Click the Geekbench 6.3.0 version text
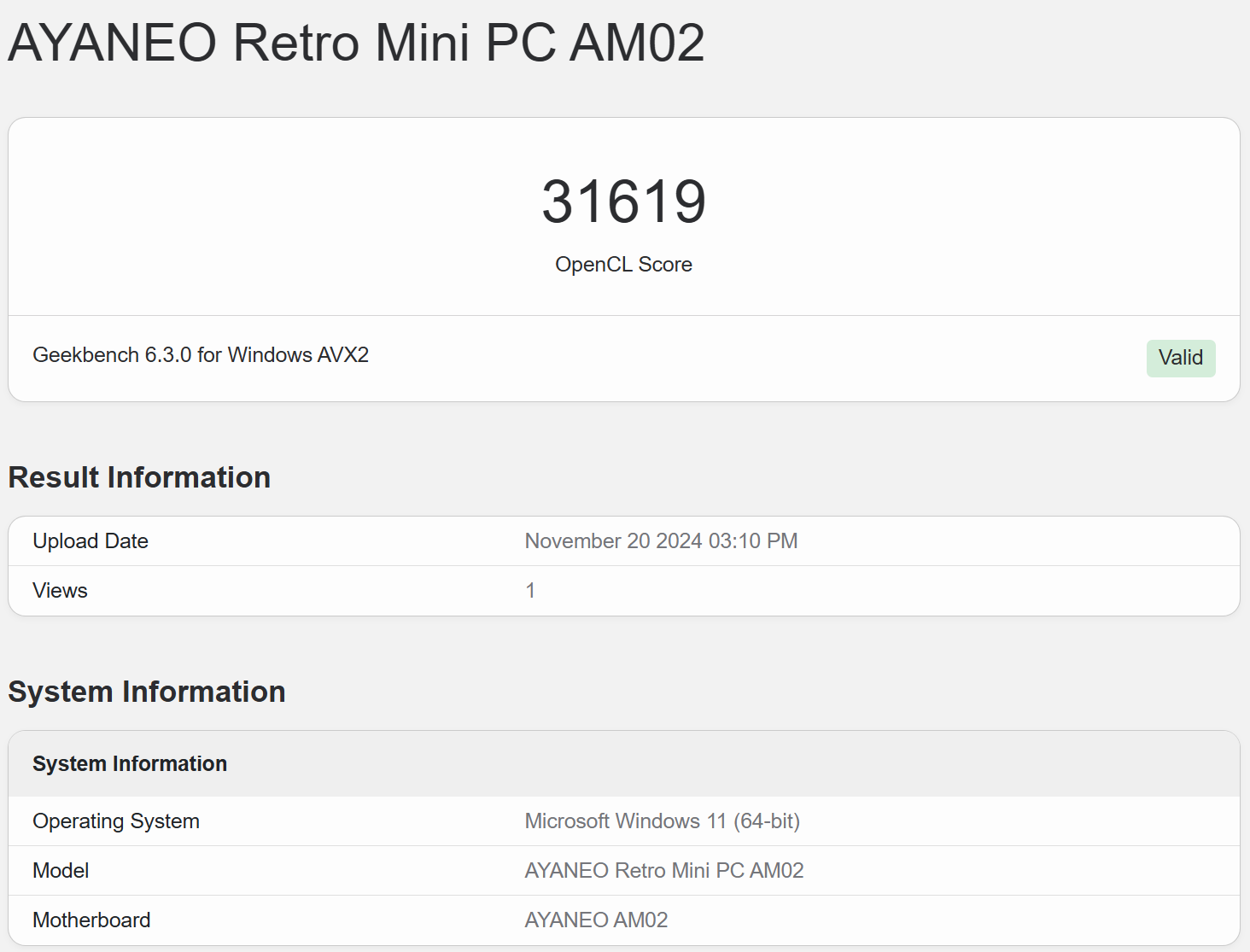 112,355
